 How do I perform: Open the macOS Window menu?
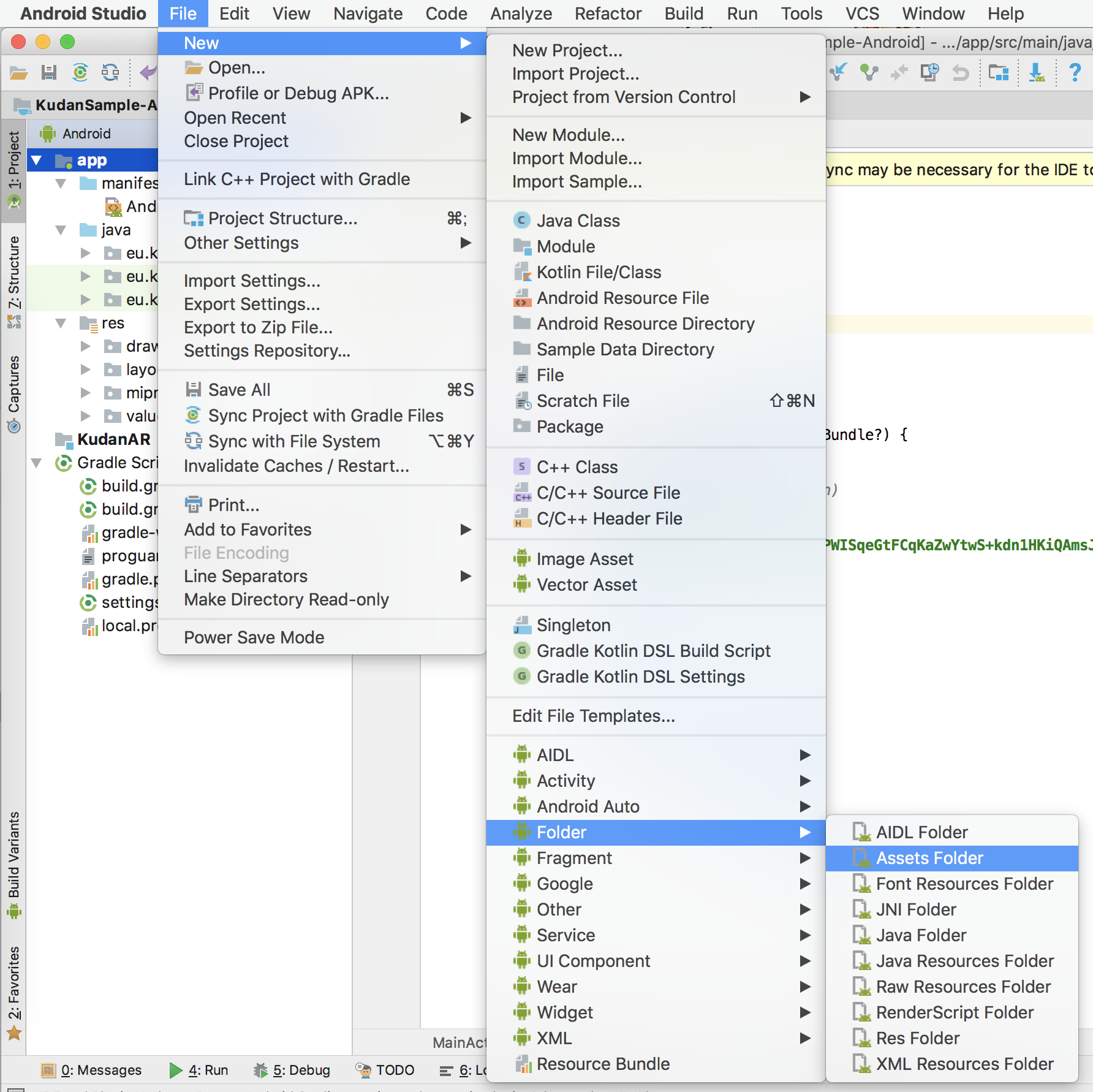pyautogui.click(x=933, y=13)
